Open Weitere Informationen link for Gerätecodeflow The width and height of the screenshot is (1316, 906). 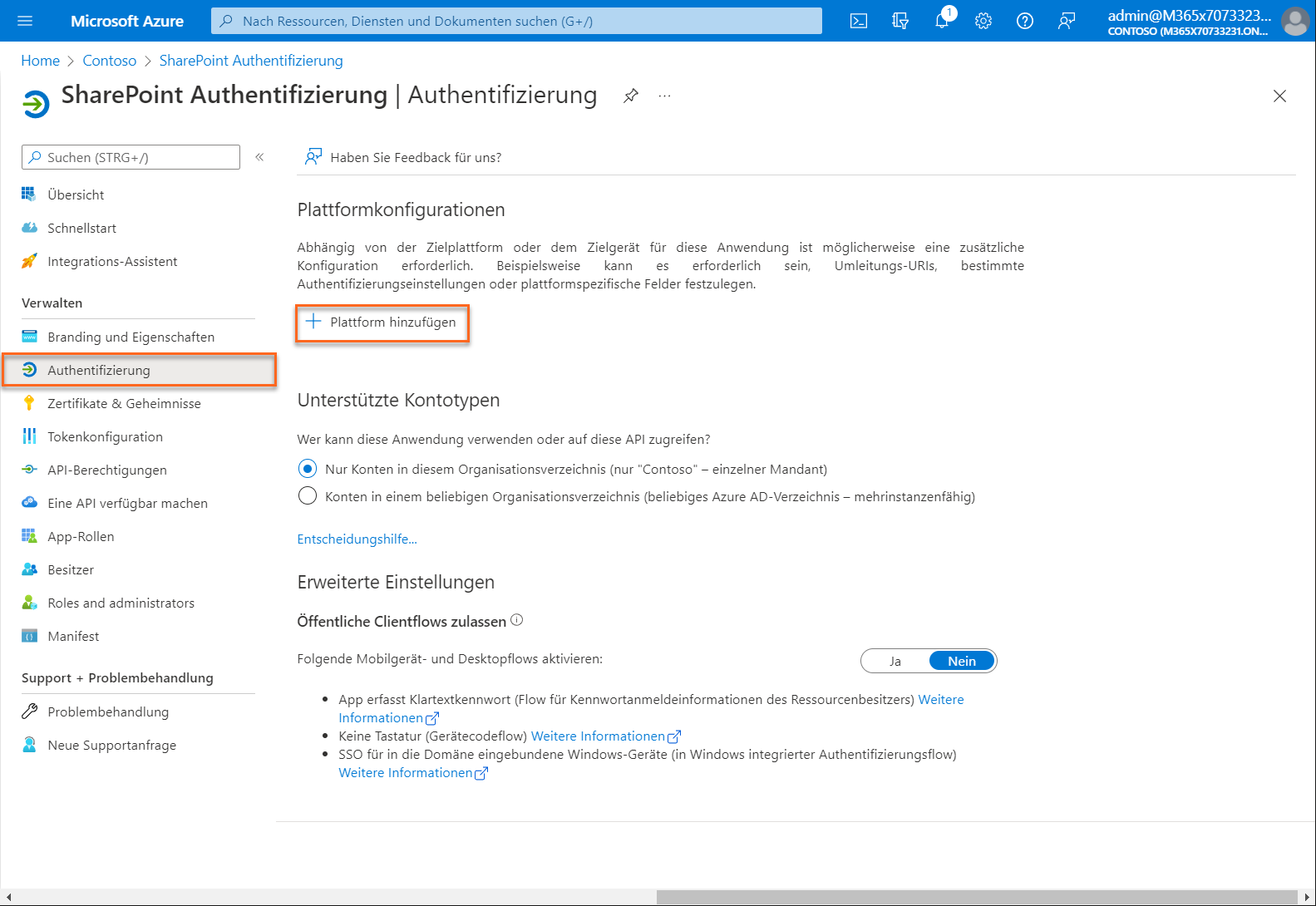[x=606, y=736]
